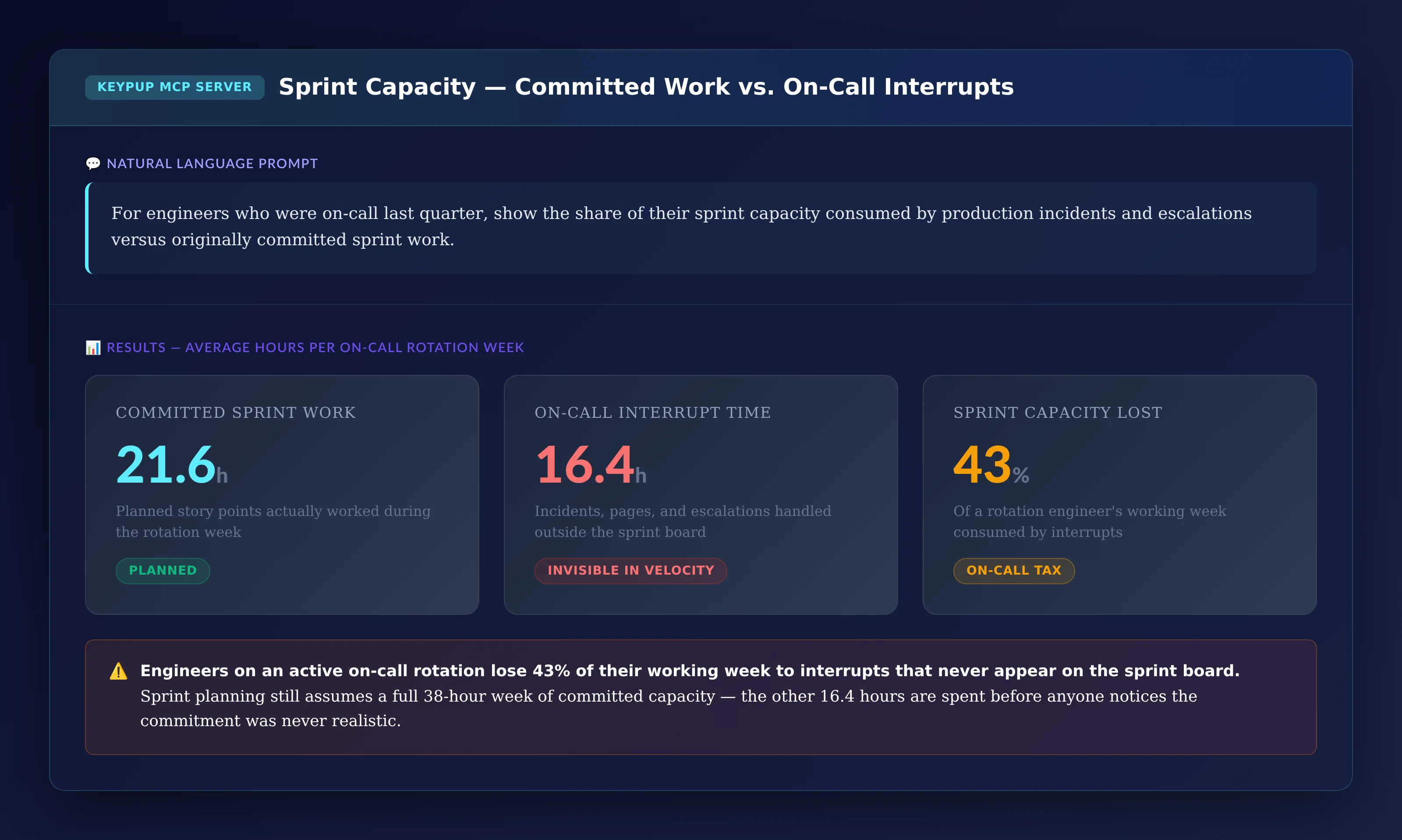The image size is (1402, 840).
Task: Click the SPRINT CAPACITY LOST card title
Action: coord(1058,413)
